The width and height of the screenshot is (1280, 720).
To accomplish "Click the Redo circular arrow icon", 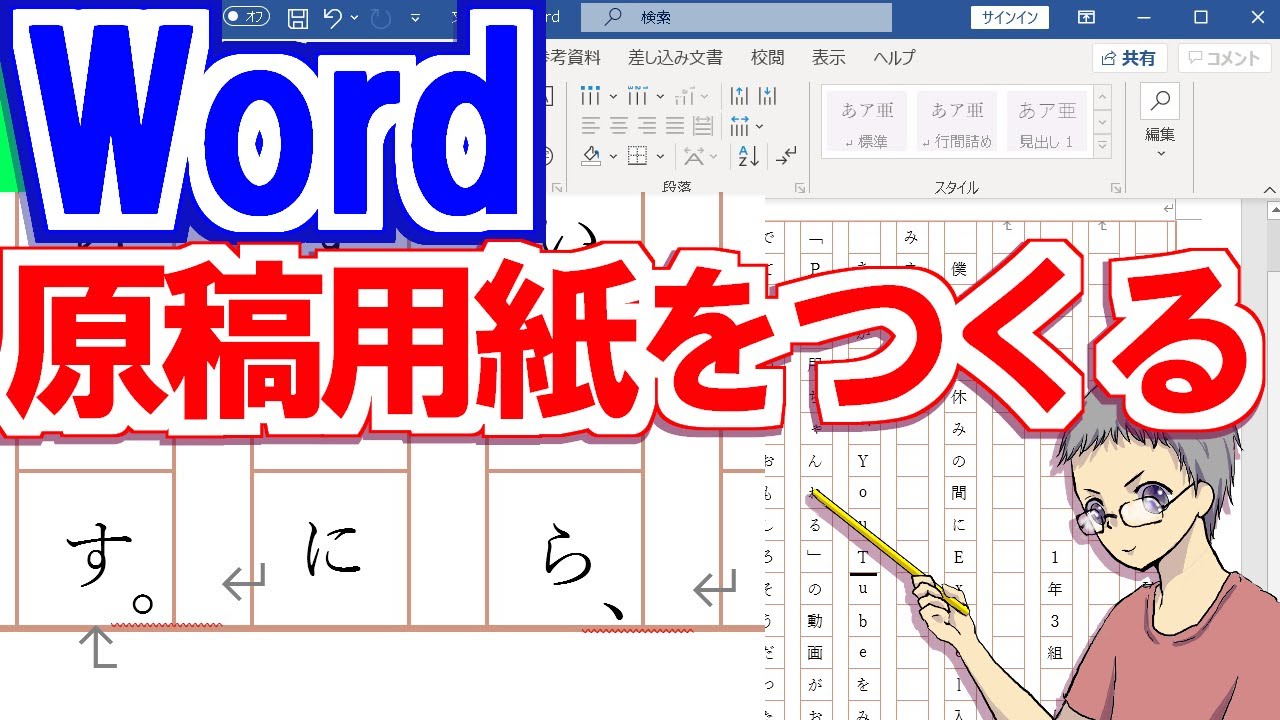I will coord(381,17).
